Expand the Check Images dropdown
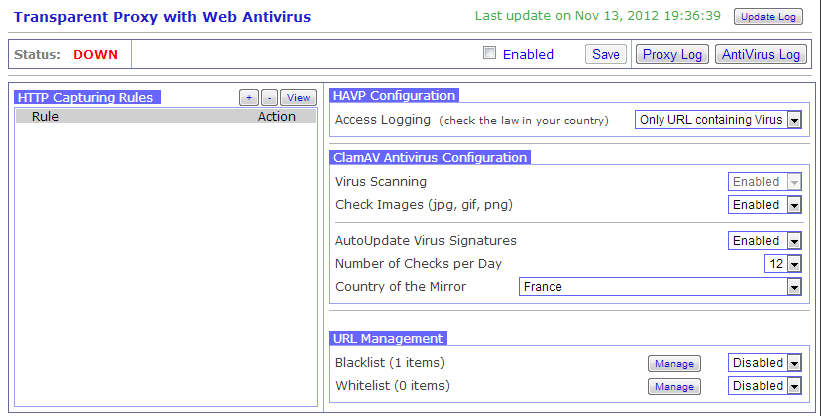 click(x=765, y=205)
